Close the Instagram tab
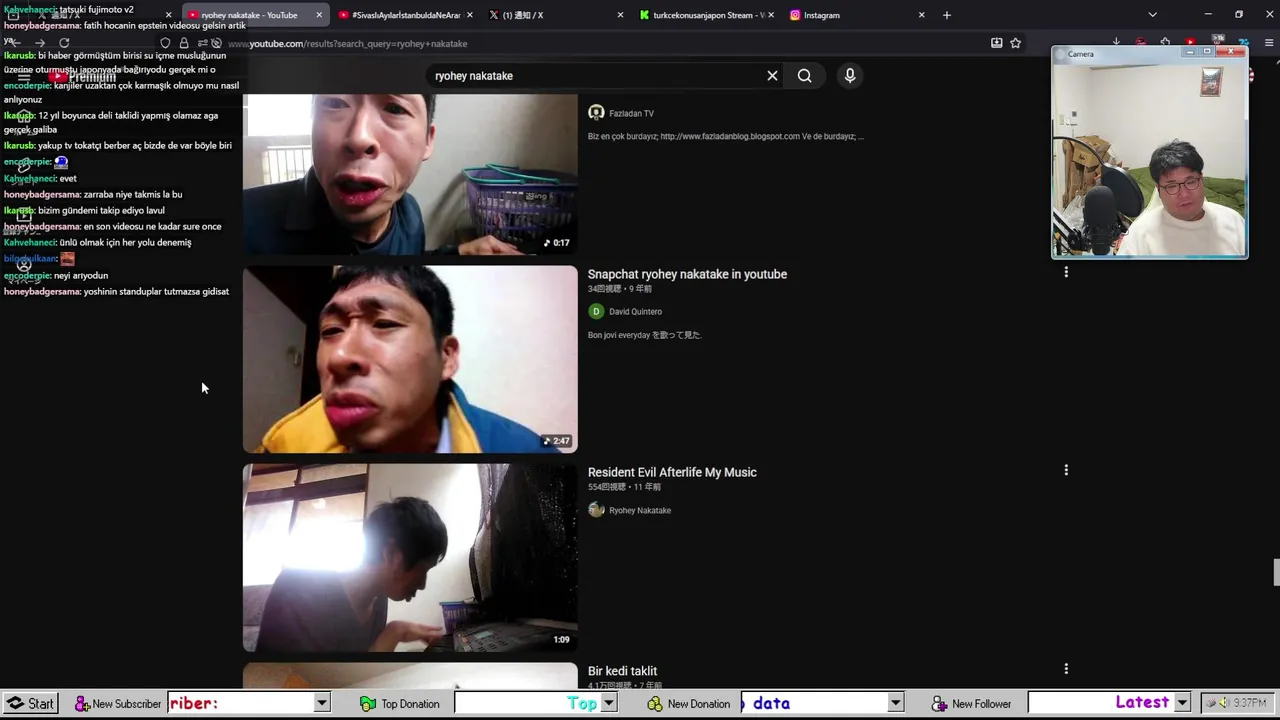1280x720 pixels. [921, 15]
